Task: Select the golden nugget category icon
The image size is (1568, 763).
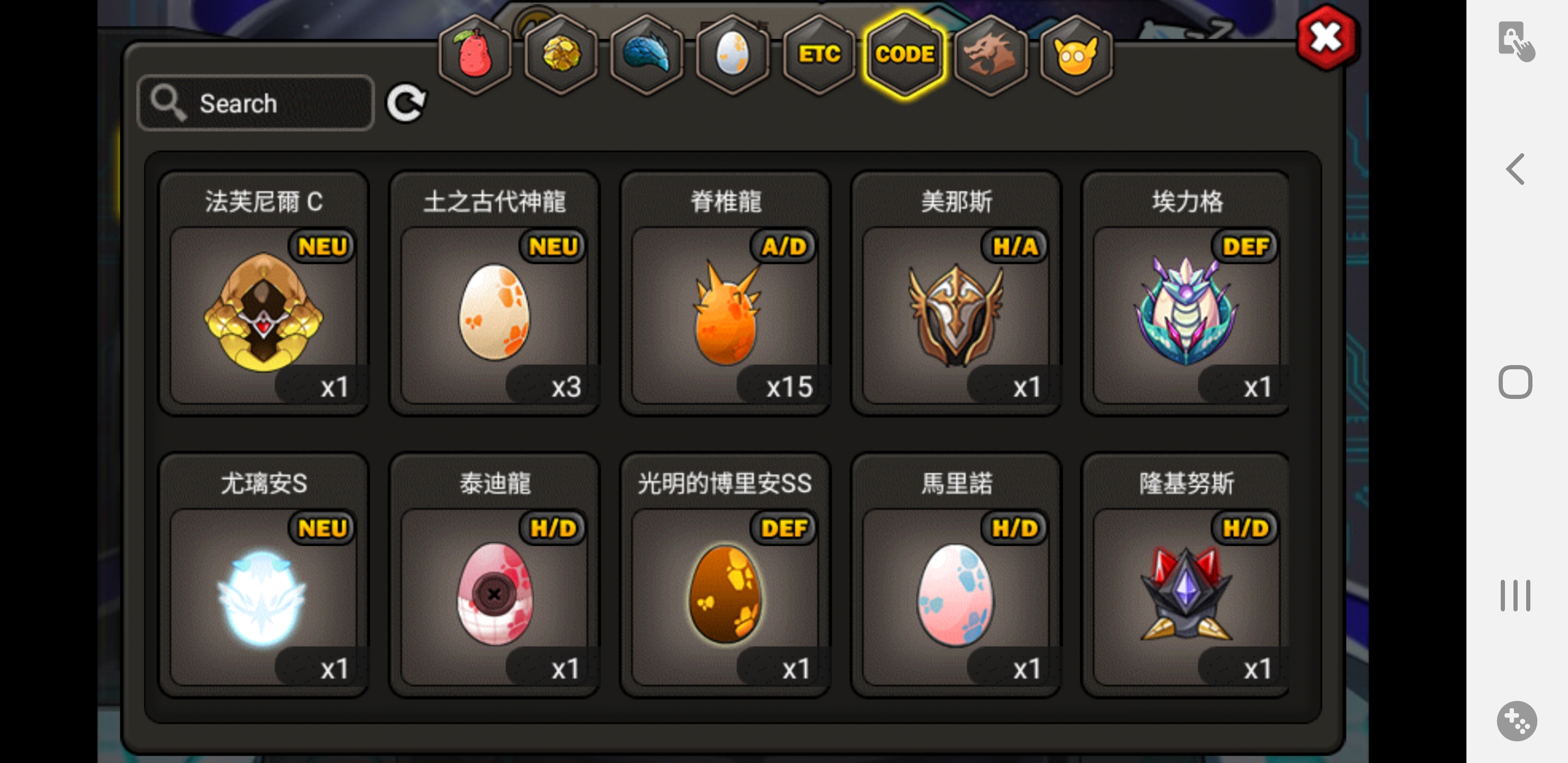Action: tap(560, 54)
